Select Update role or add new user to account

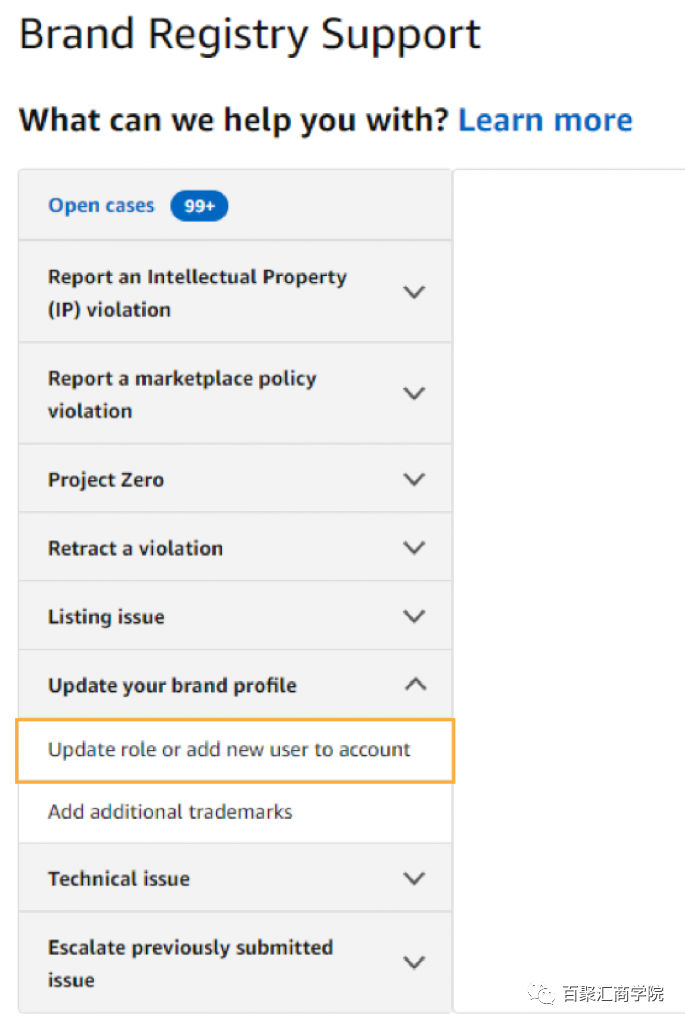[229, 749]
